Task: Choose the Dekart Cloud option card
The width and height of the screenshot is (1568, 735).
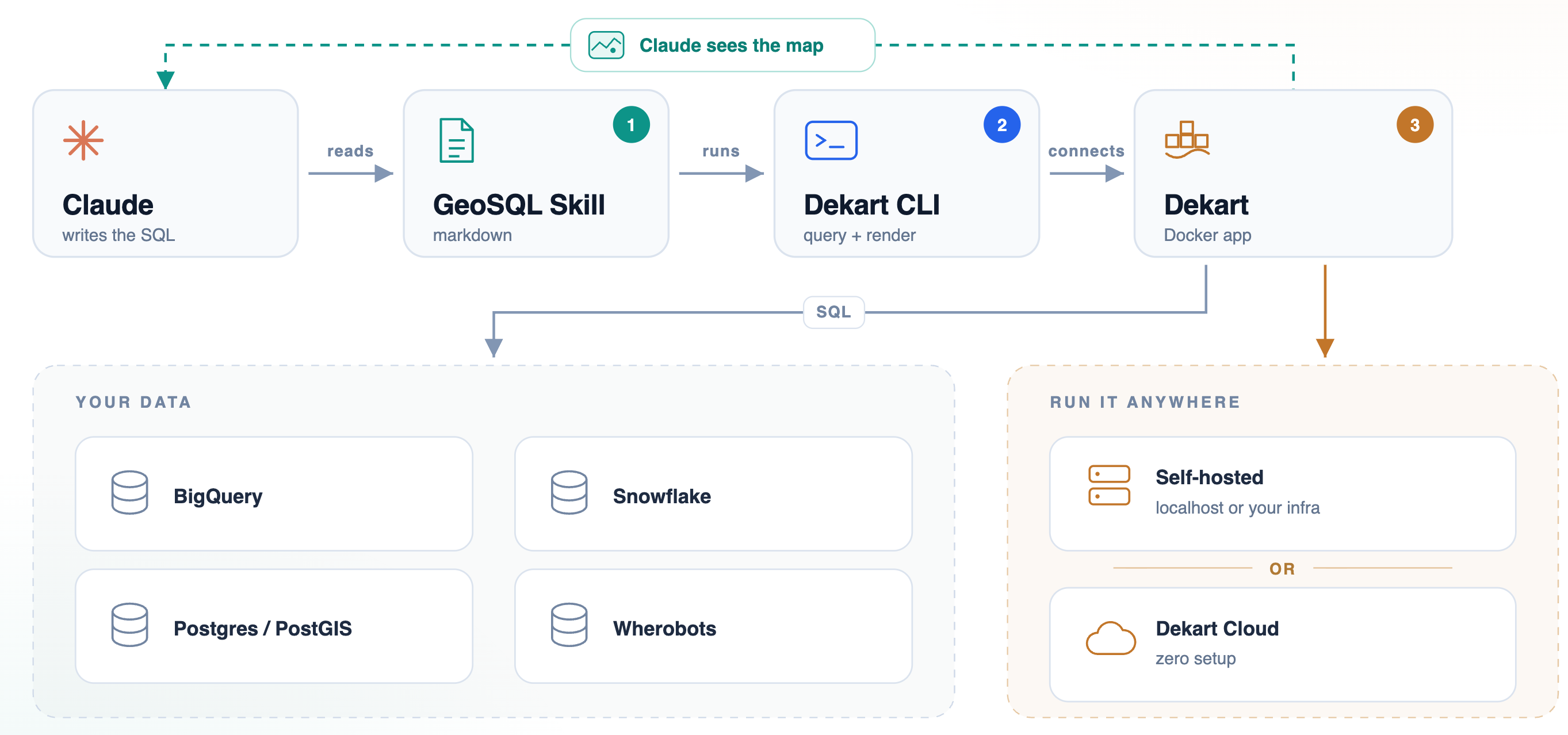Action: (x=1283, y=644)
